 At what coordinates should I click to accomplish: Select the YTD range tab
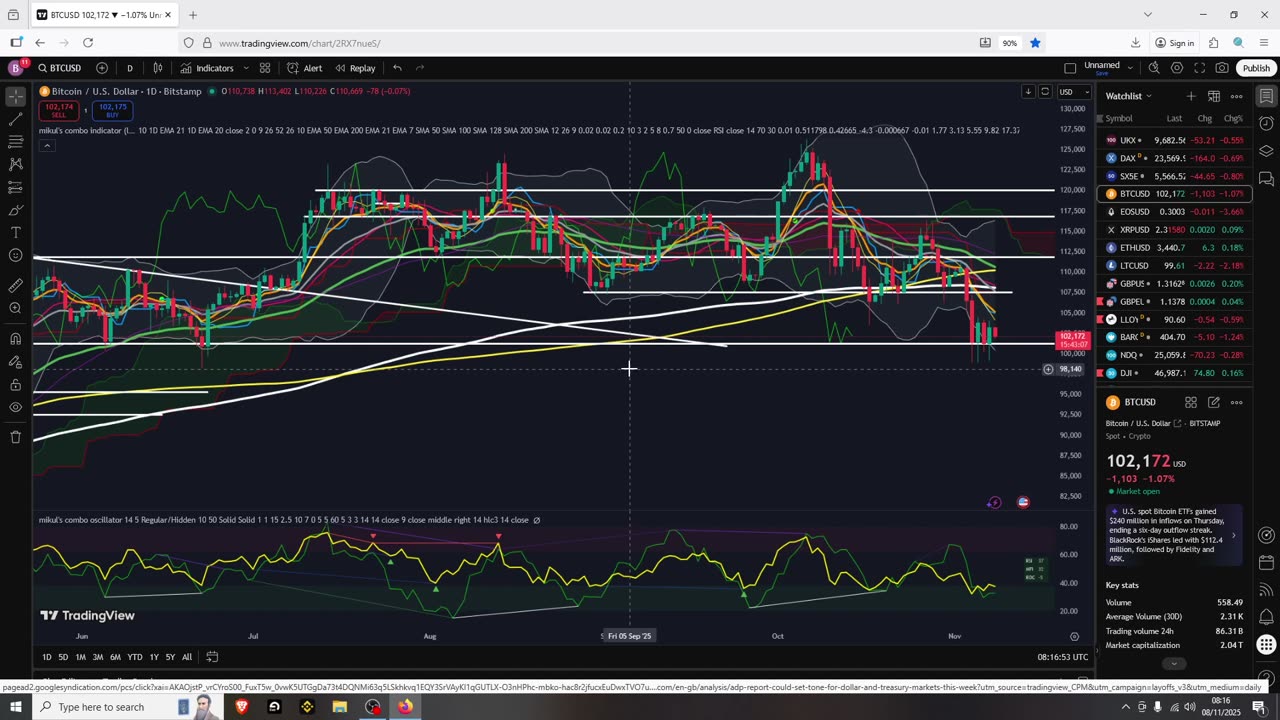135,657
